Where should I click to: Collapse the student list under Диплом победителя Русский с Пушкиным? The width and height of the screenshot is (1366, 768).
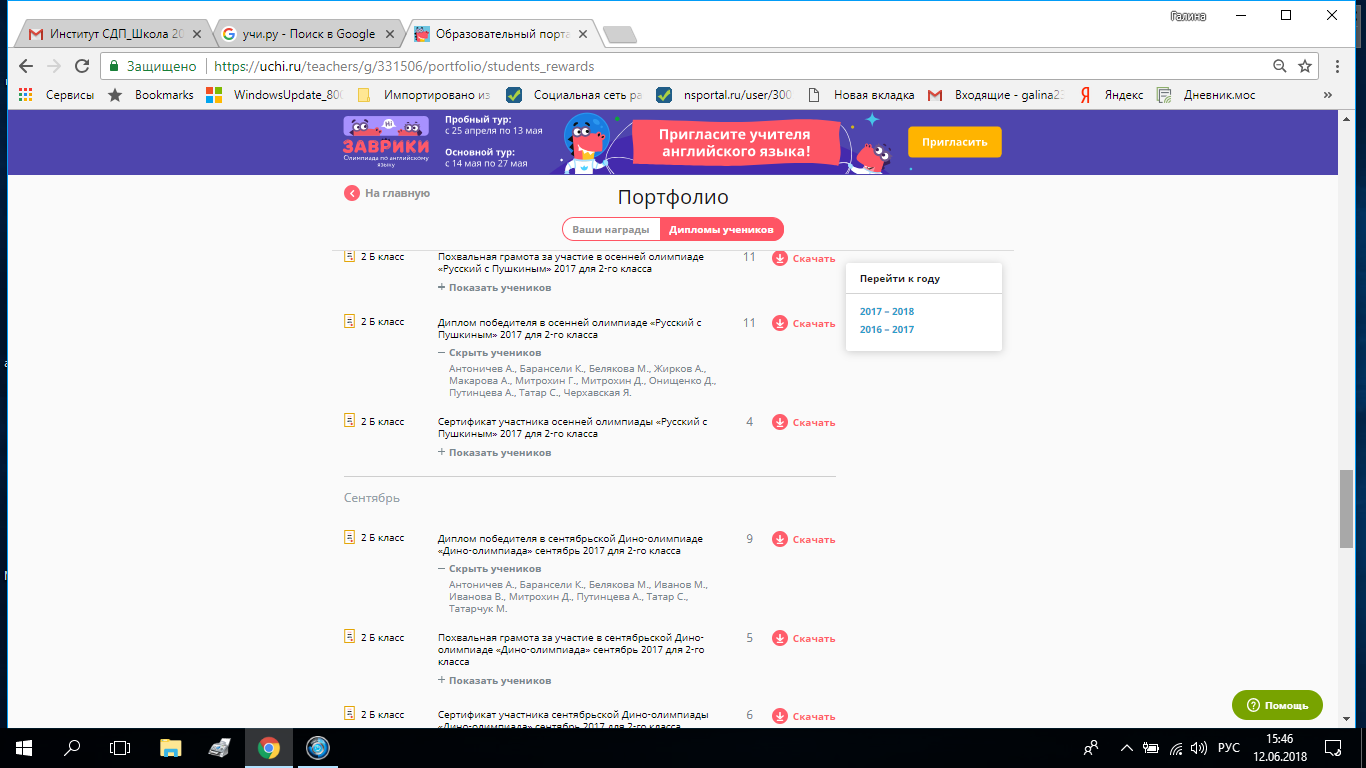(490, 353)
